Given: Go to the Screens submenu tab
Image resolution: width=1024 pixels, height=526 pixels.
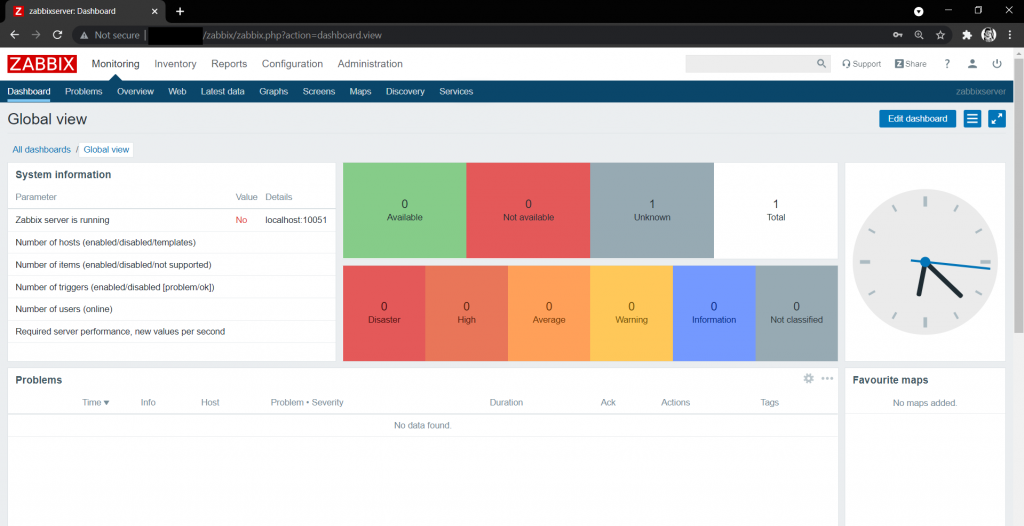Looking at the screenshot, I should (319, 91).
